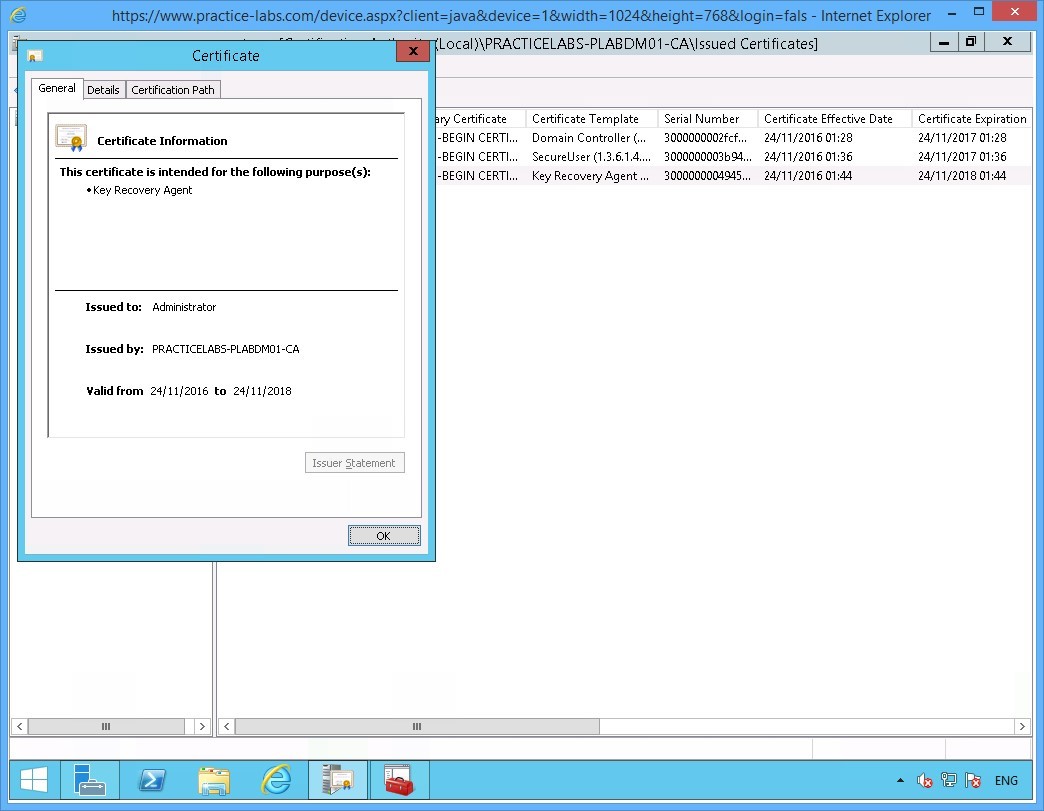Switch to the Details tab
The image size is (1044, 811).
tap(103, 89)
